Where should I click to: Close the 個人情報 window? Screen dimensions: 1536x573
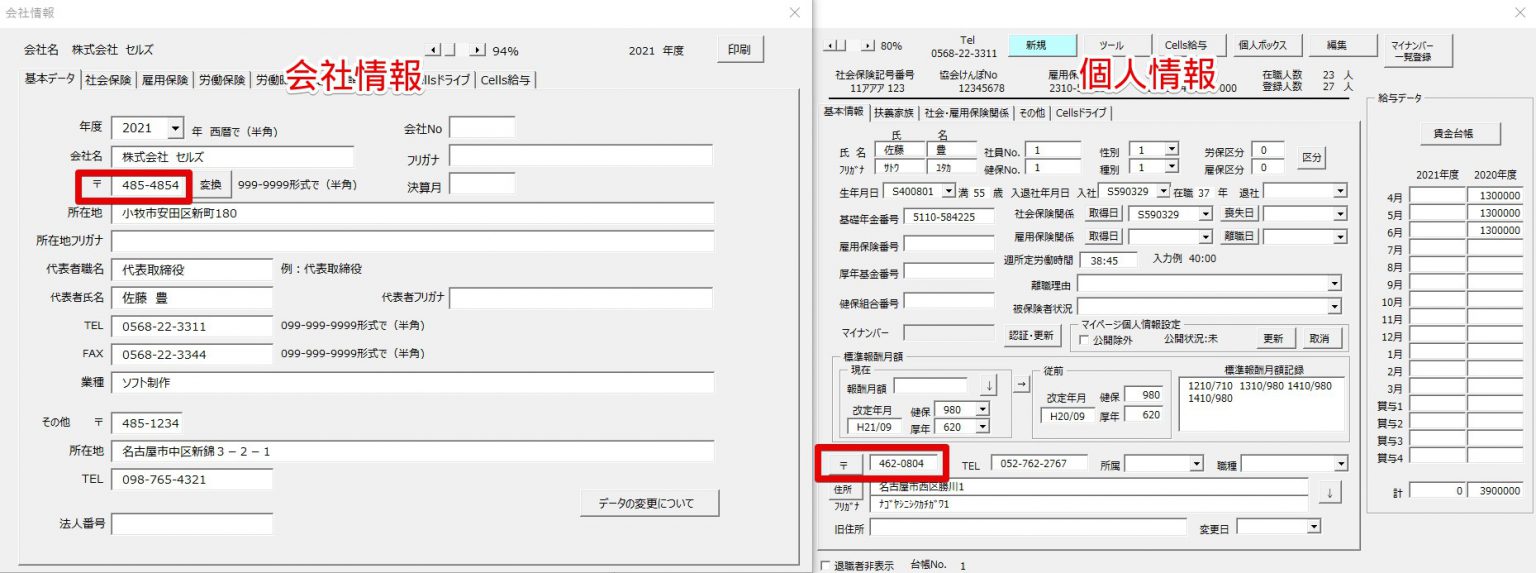1522,12
